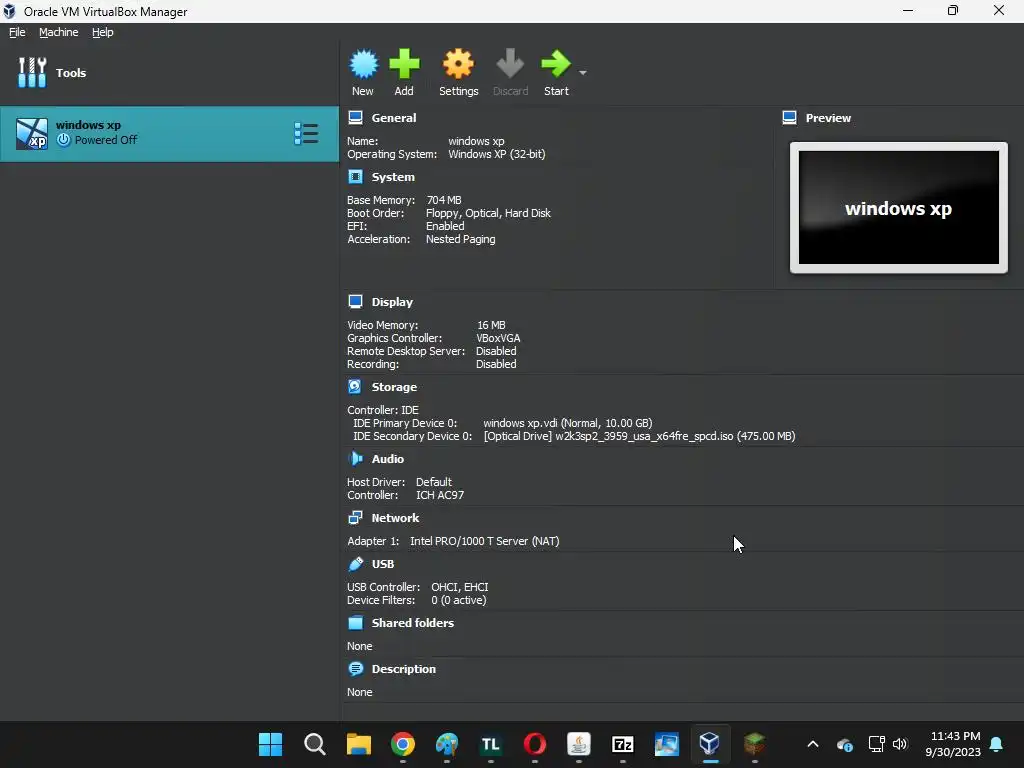Open the Storage settings heading link

(x=394, y=387)
